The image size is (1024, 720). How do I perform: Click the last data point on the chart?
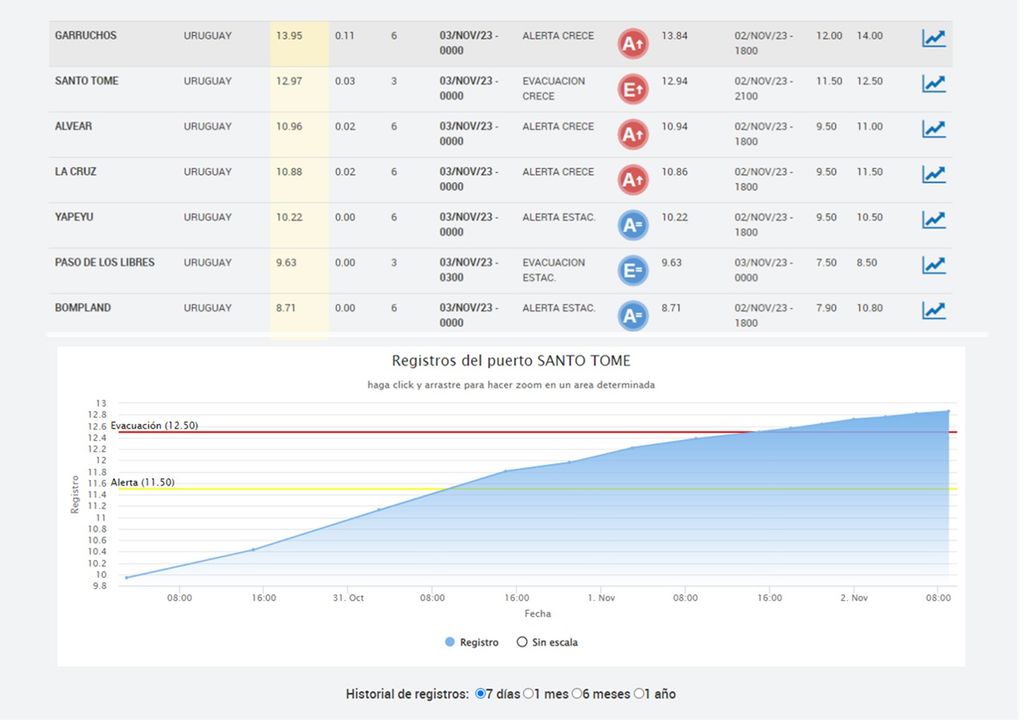click(948, 411)
